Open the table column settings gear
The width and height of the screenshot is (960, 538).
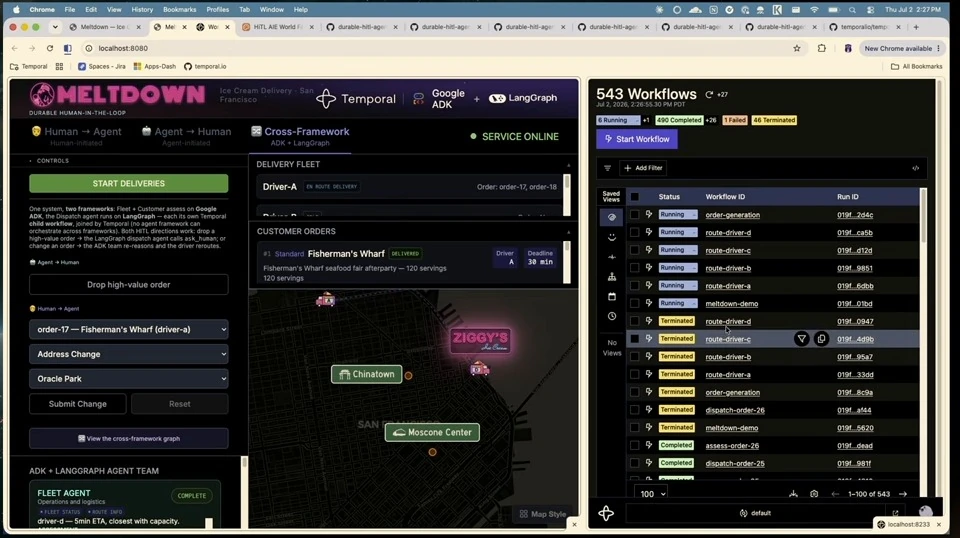tap(814, 494)
